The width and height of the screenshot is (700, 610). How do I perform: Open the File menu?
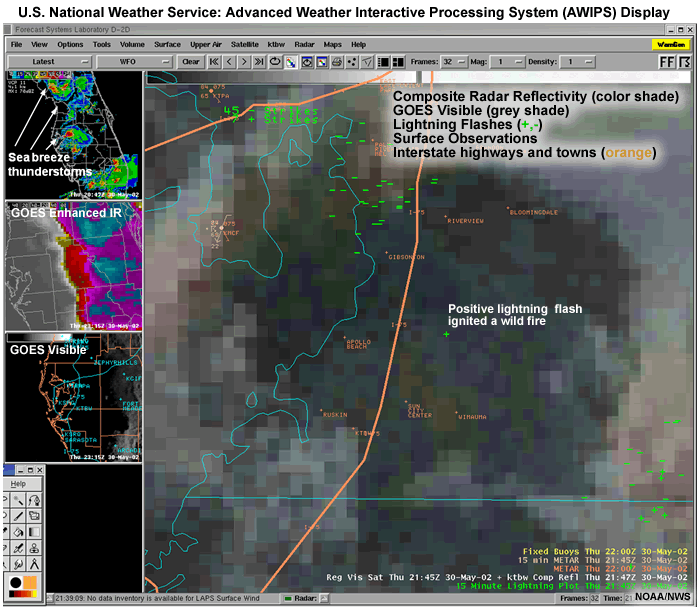16,44
